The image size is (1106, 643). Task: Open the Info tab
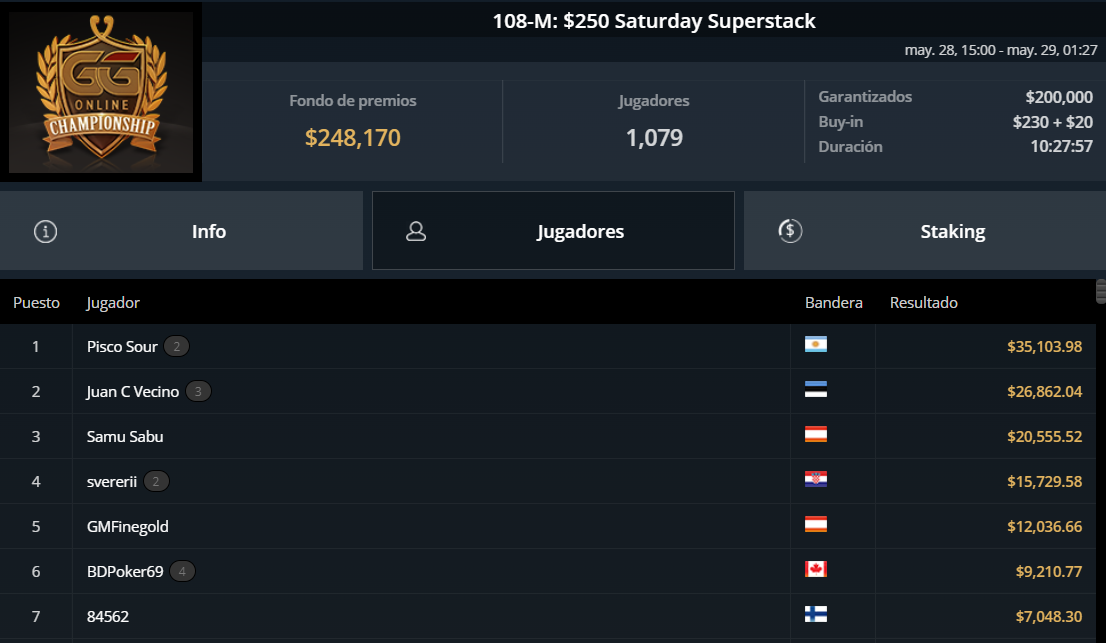click(x=181, y=231)
